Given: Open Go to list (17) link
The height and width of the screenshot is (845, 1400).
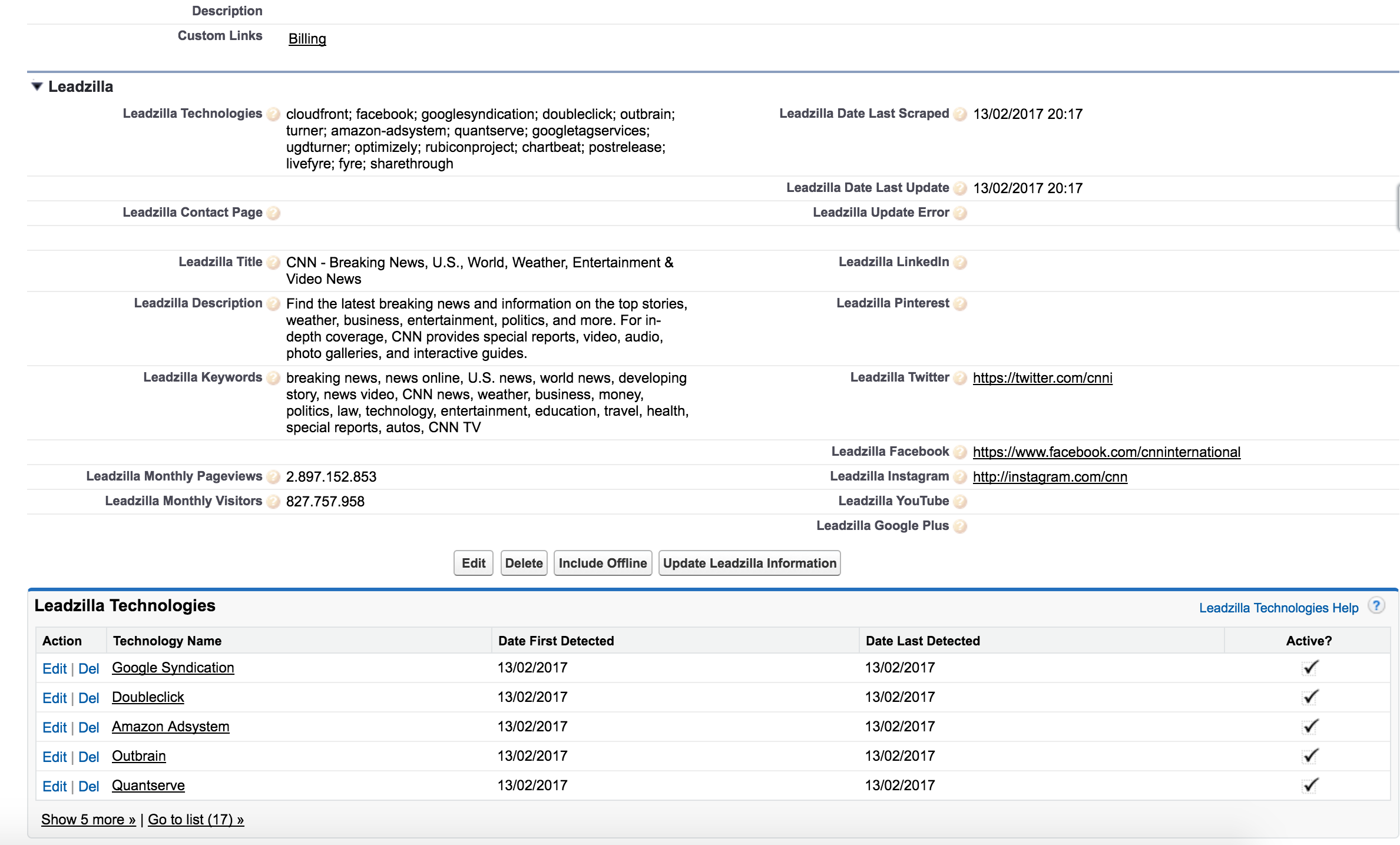Looking at the screenshot, I should pyautogui.click(x=196, y=820).
